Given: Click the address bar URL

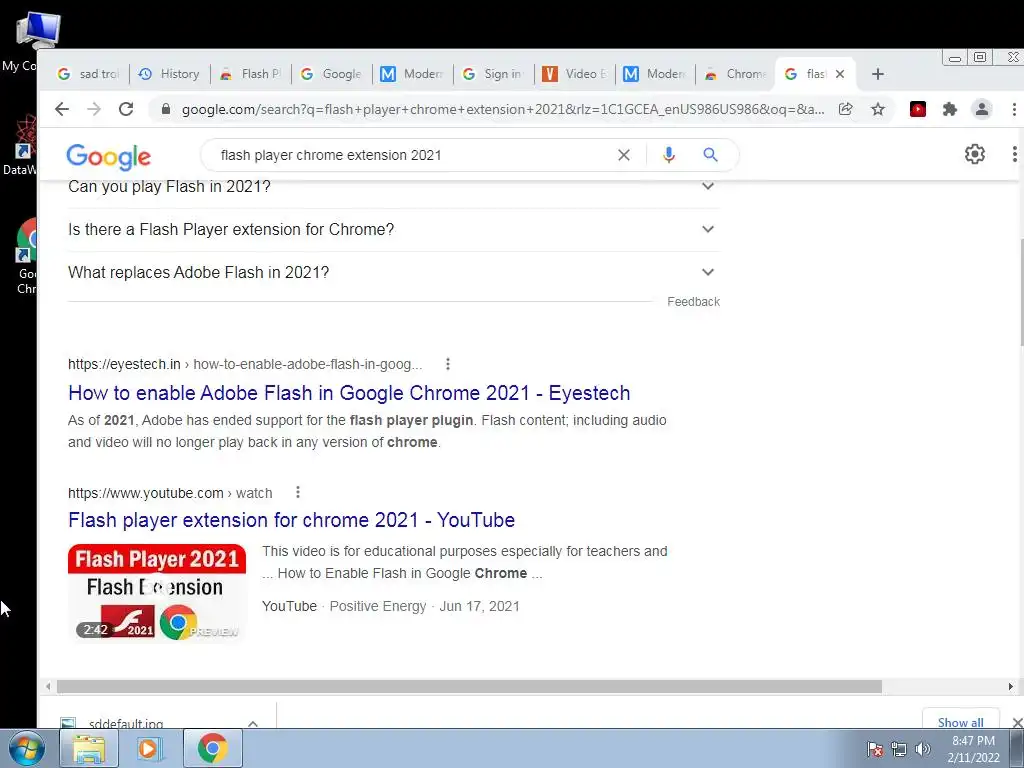Looking at the screenshot, I should click(503, 109).
